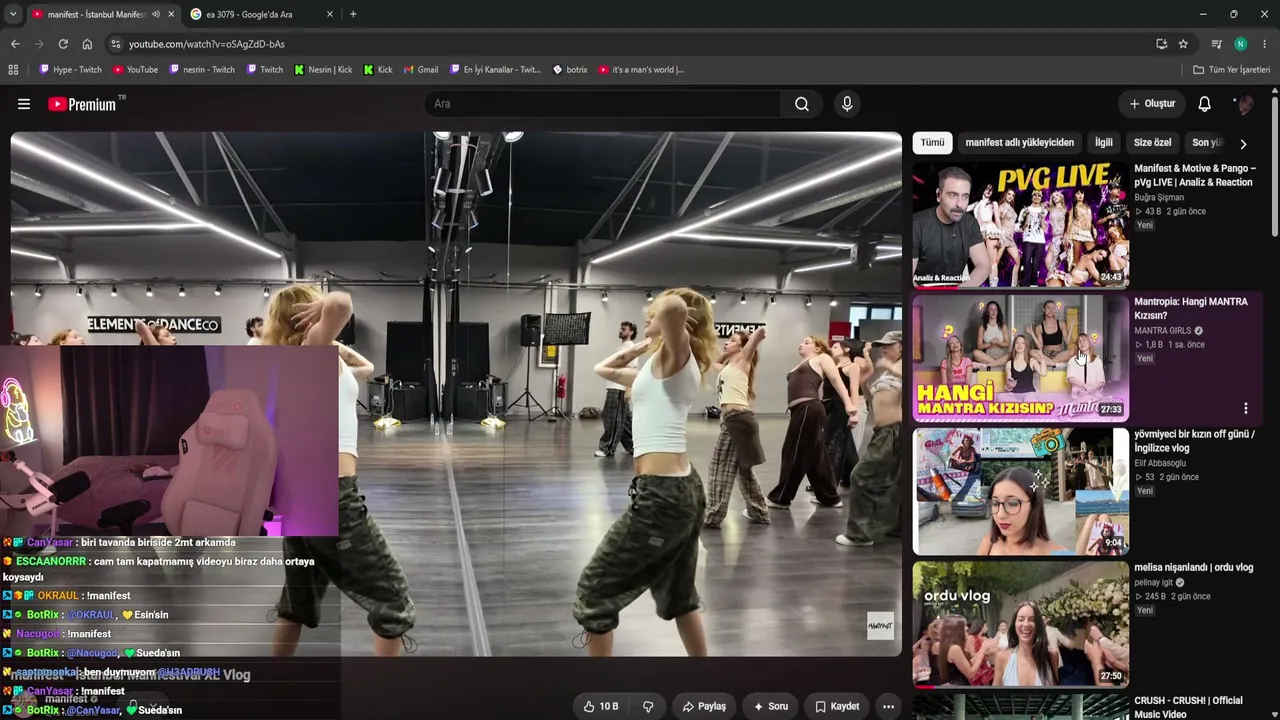Open more actions for the video
The image size is (1280, 720).
888,706
